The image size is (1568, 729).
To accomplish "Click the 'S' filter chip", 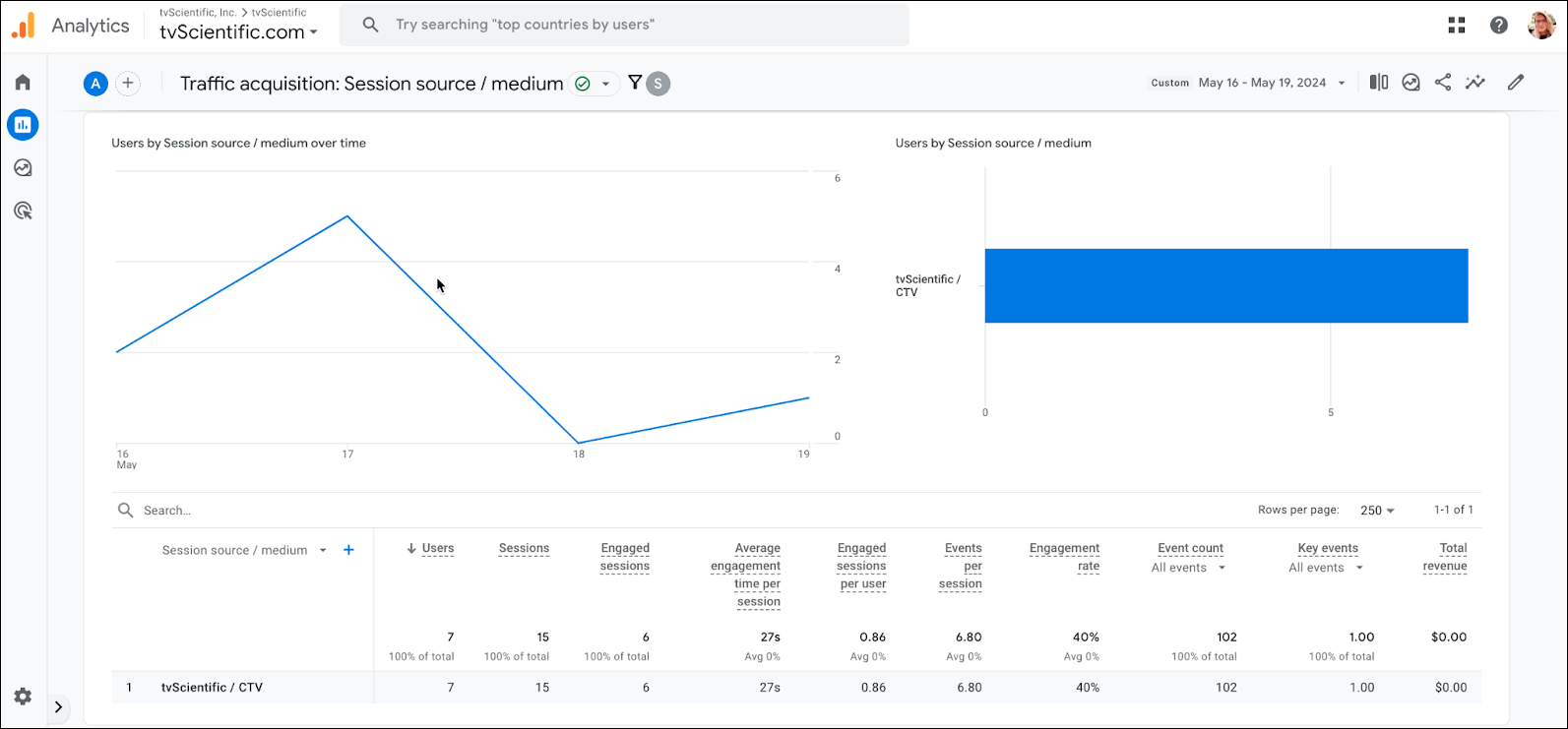I will pyautogui.click(x=659, y=84).
